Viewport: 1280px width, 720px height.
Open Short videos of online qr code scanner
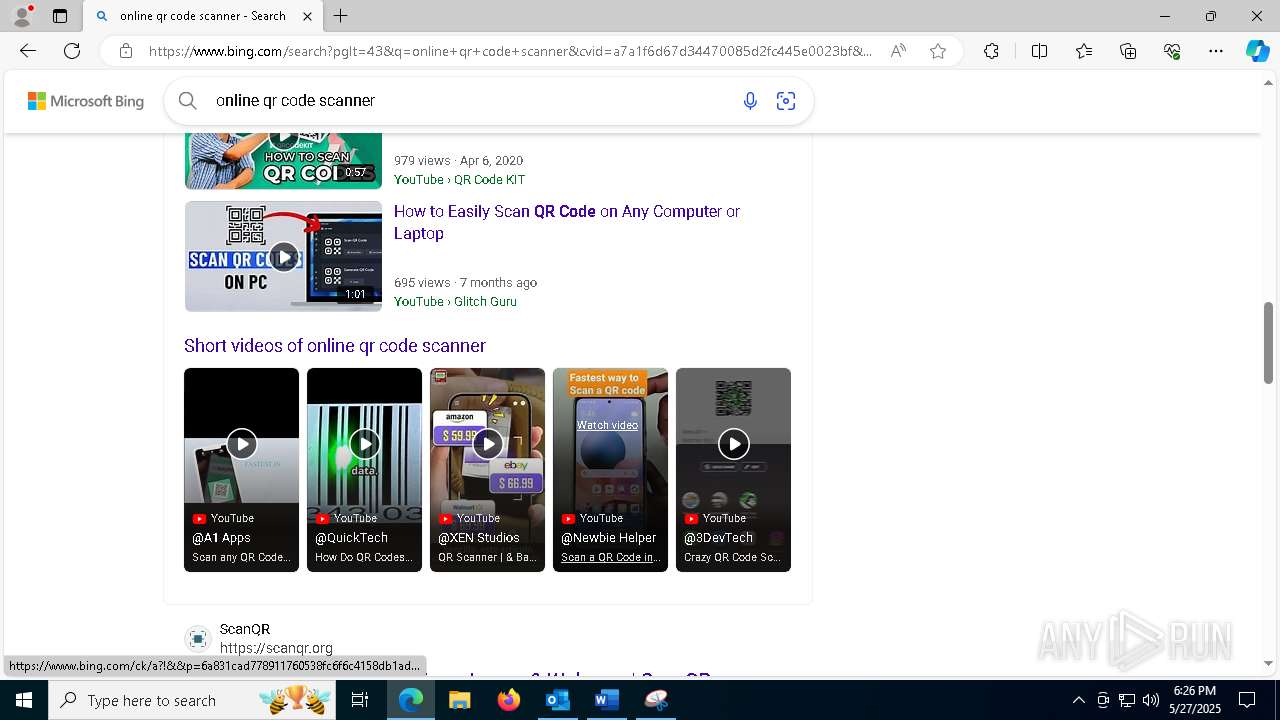tap(335, 346)
